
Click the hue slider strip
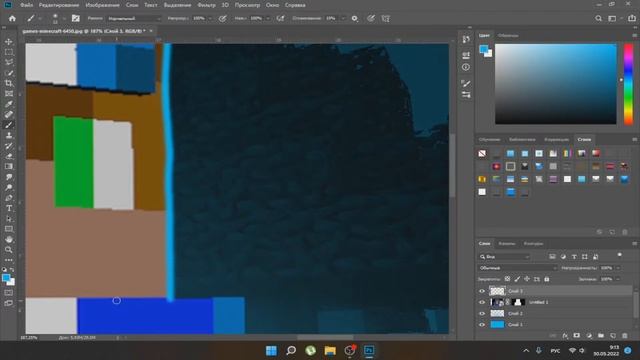point(628,84)
